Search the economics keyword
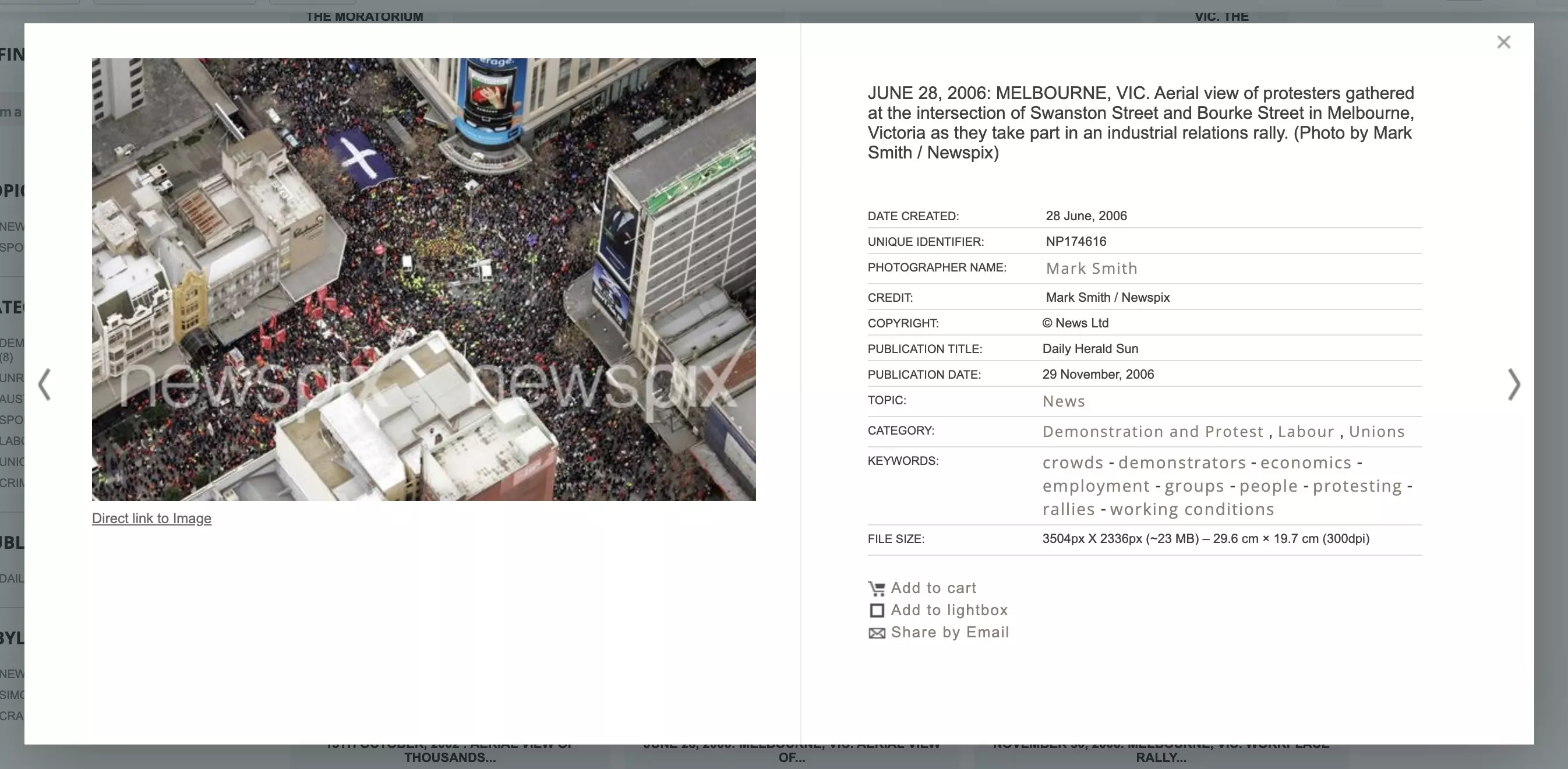This screenshot has height=769, width=1568. [1306, 463]
